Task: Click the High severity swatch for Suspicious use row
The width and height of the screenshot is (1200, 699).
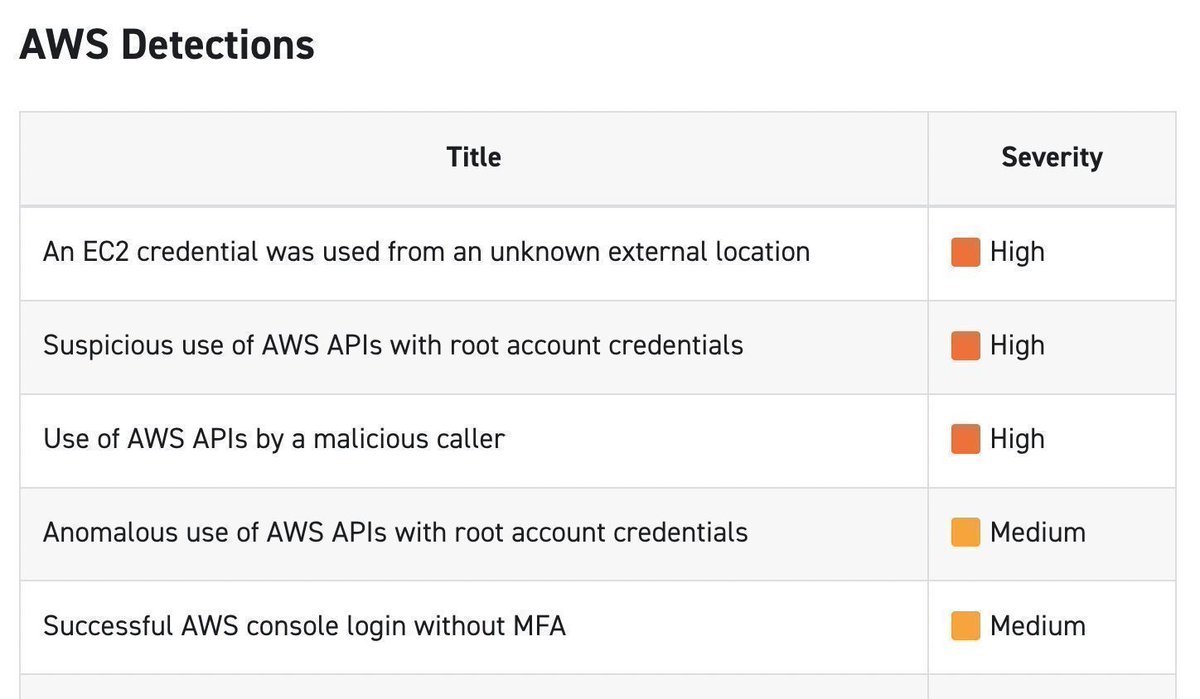Action: [965, 346]
